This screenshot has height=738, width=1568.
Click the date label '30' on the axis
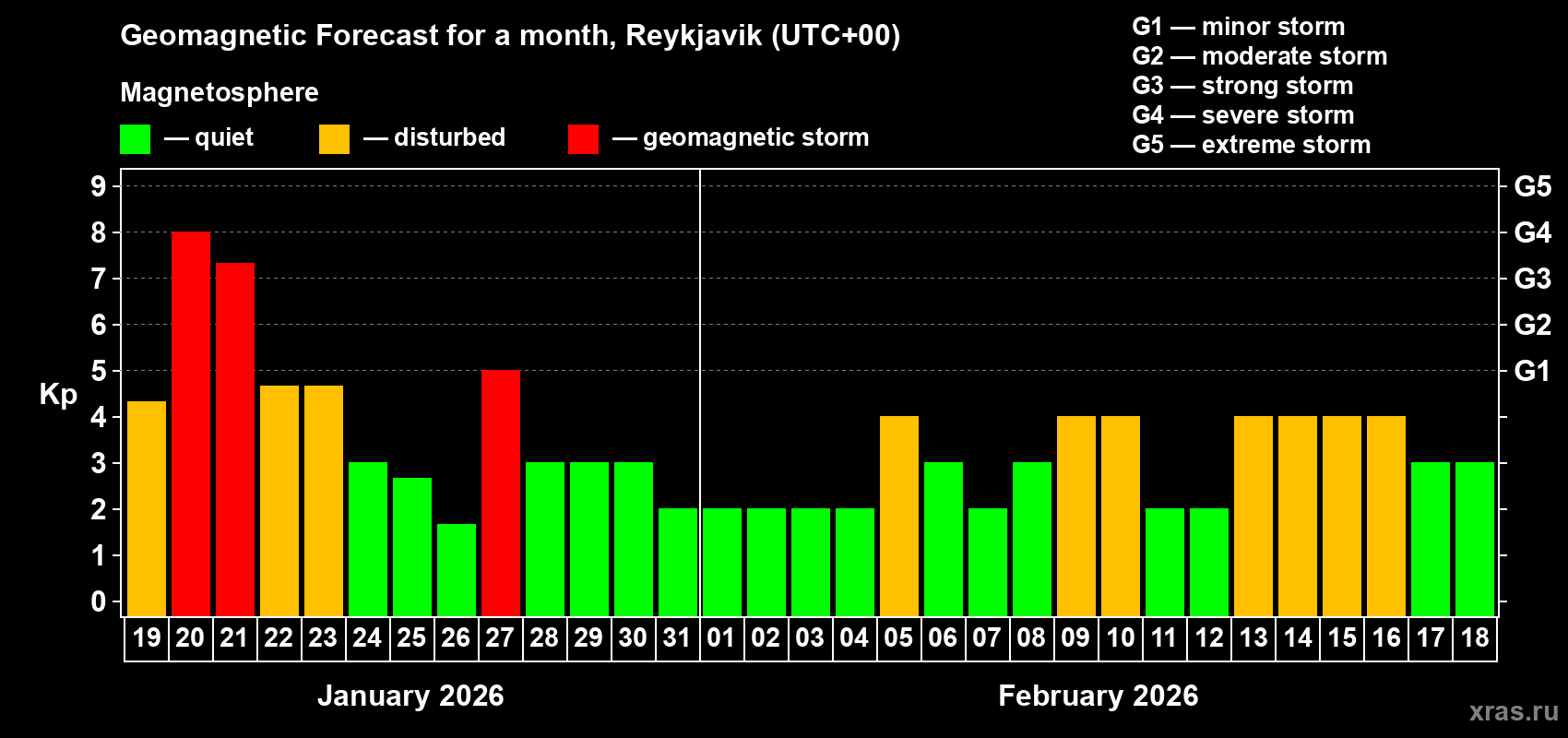633,637
